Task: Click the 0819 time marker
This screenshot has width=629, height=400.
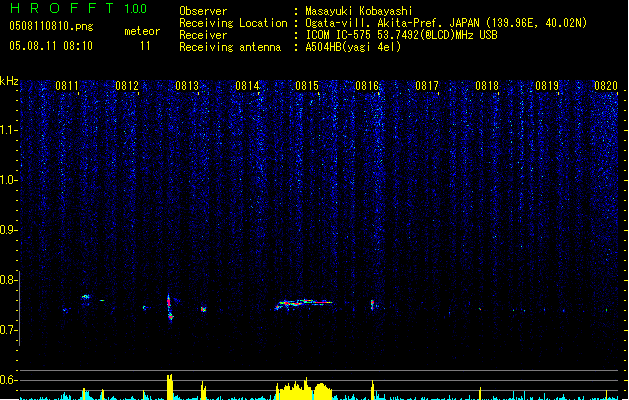Action: pos(547,86)
